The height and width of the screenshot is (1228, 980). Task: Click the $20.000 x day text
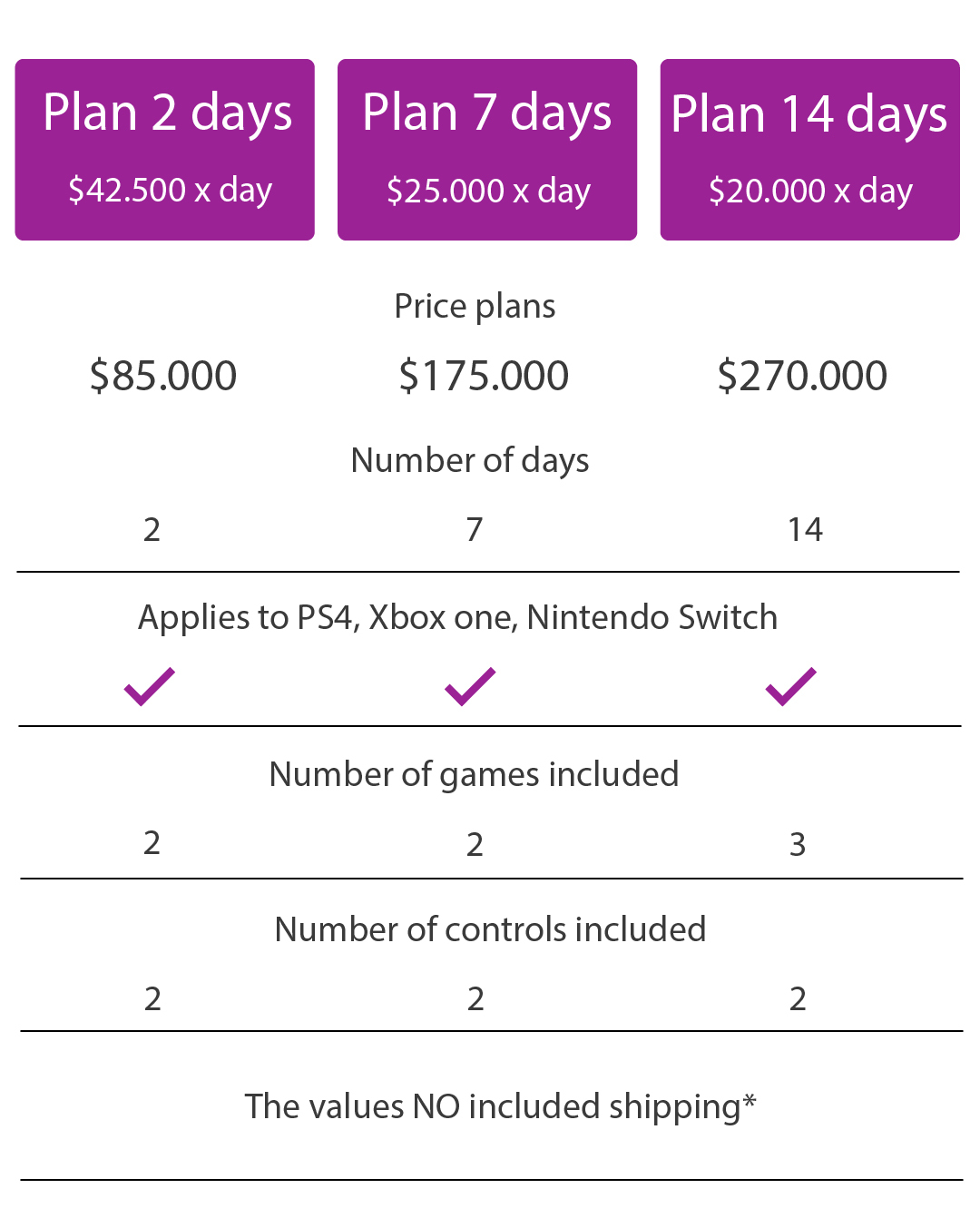coord(810,192)
